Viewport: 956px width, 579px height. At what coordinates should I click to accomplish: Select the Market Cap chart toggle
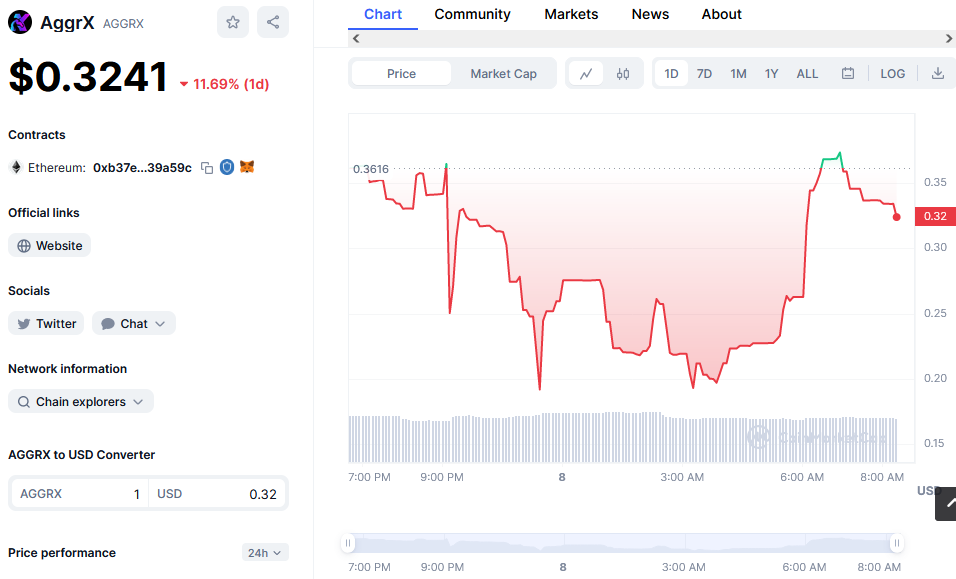[504, 74]
